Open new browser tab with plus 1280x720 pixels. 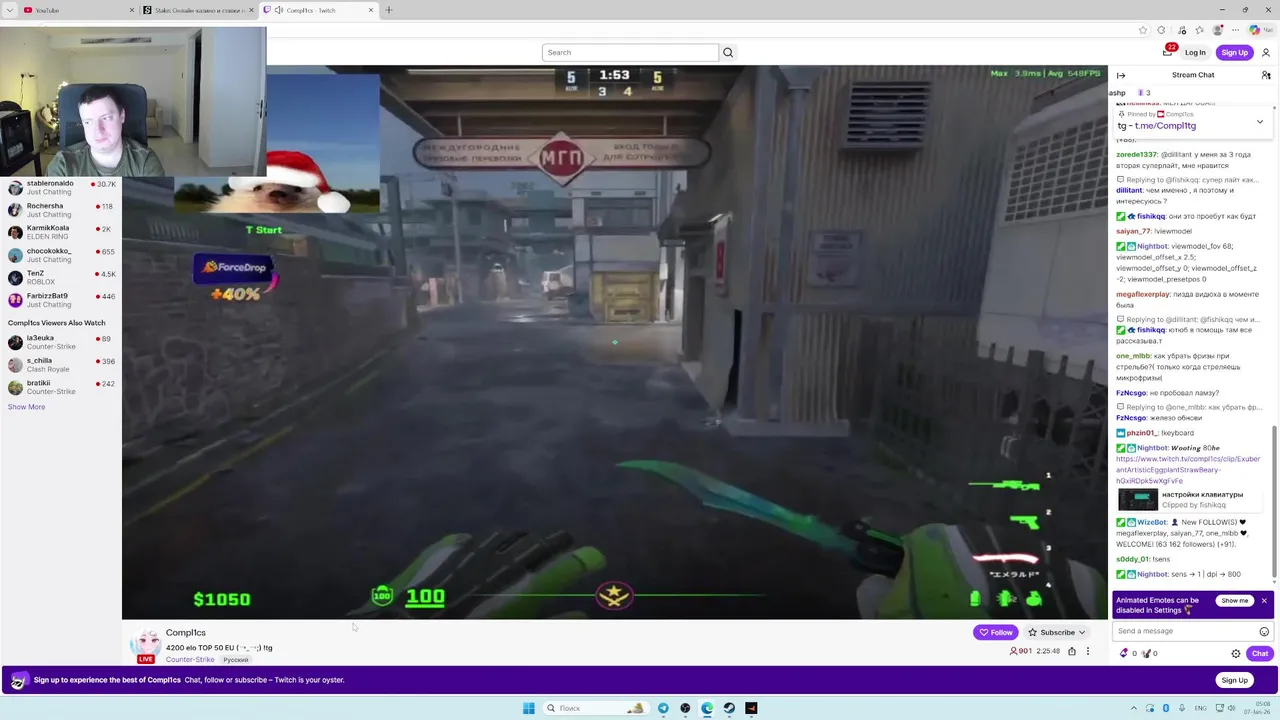pyautogui.click(x=389, y=10)
